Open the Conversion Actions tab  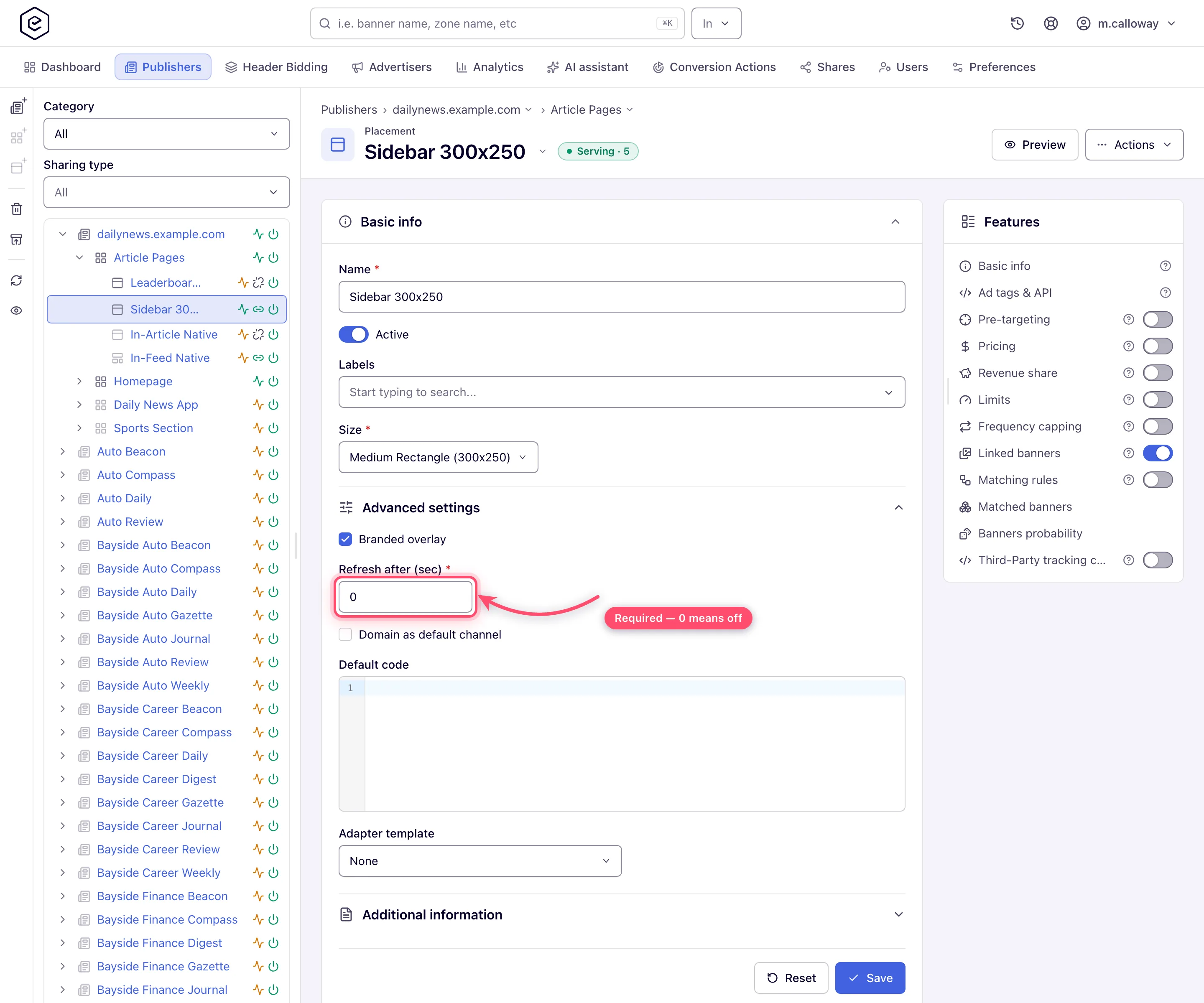tap(714, 67)
